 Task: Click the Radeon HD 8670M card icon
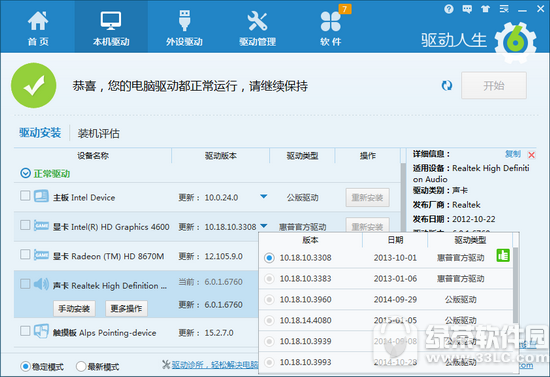point(41,255)
